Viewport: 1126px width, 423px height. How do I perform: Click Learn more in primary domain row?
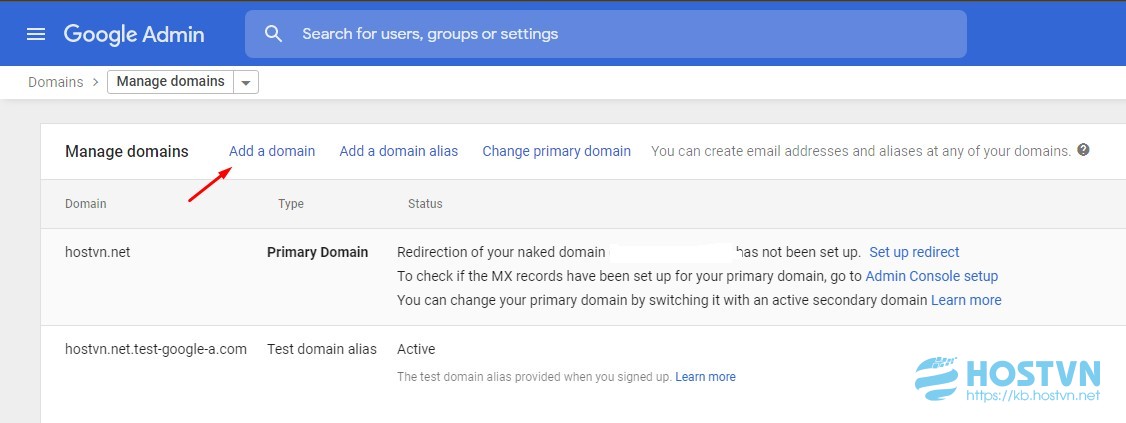966,300
